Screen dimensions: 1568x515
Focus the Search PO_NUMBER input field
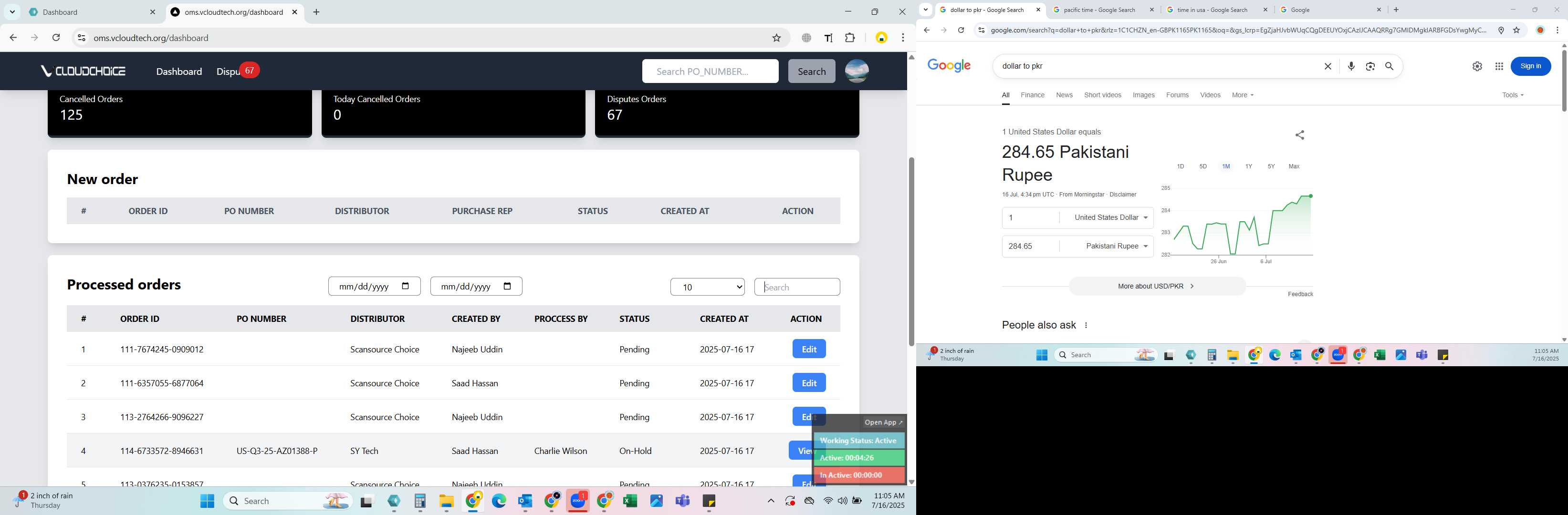tap(710, 71)
